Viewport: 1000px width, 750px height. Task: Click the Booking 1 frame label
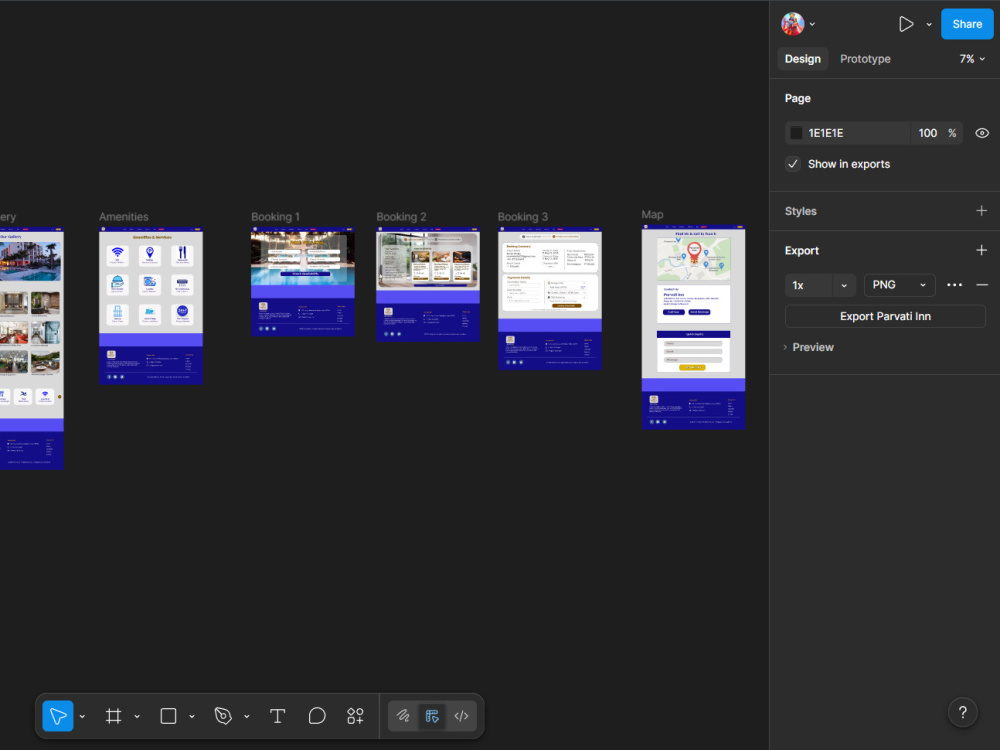click(x=276, y=217)
